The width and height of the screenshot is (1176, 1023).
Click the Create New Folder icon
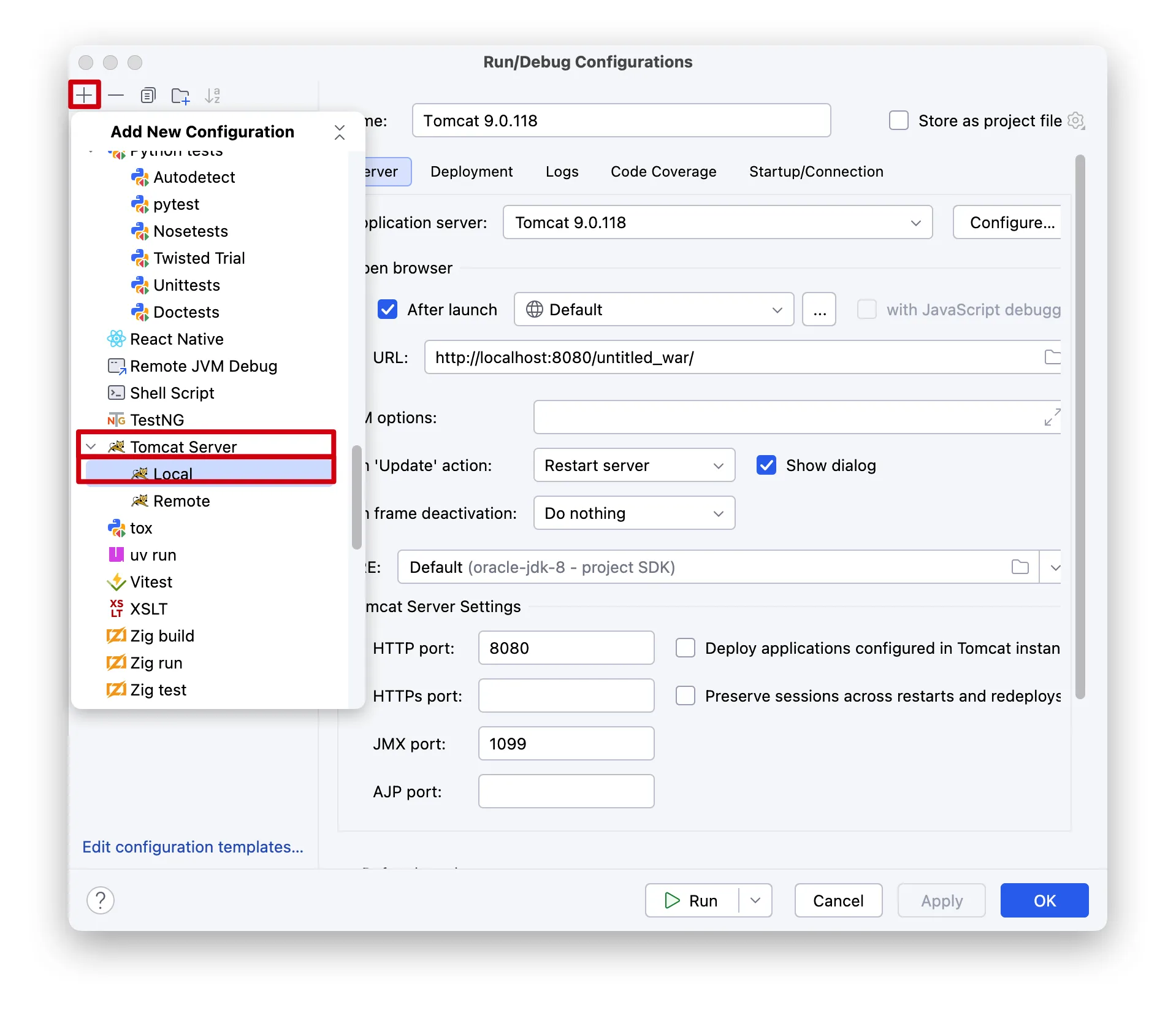pyautogui.click(x=180, y=96)
